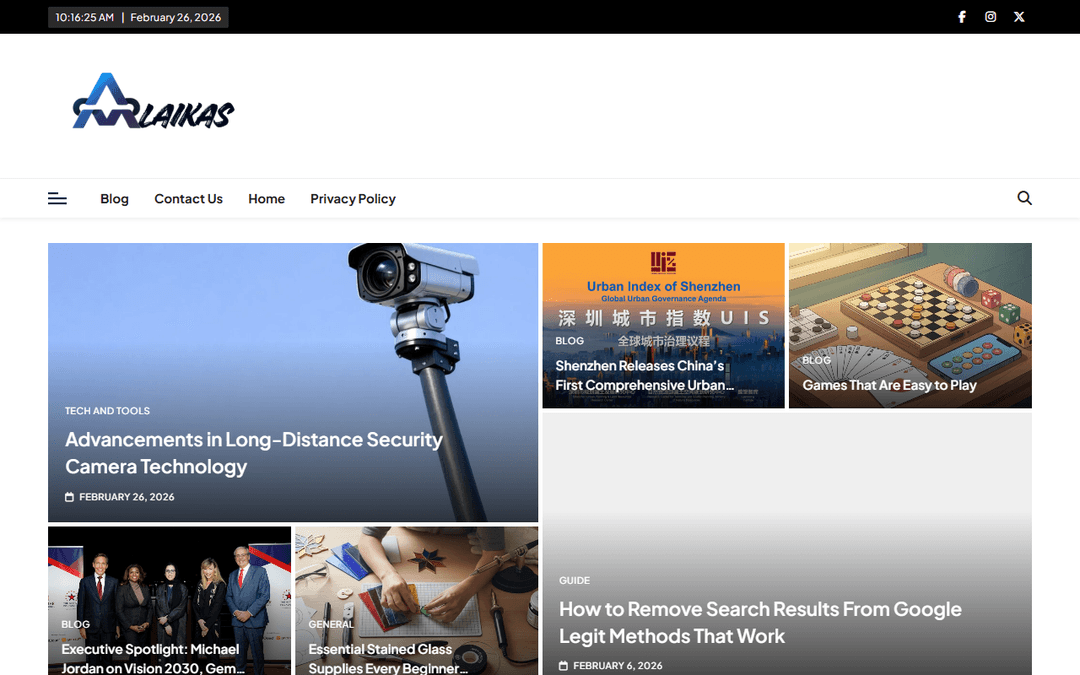Go to the Blog menu item
Viewport: 1080px width, 675px height.
coord(114,199)
